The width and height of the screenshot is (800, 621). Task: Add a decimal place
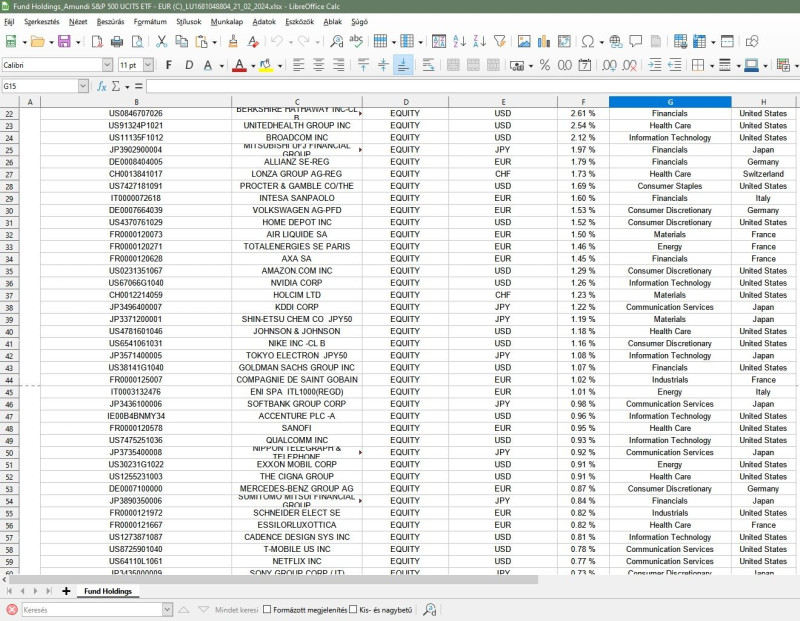[609, 65]
